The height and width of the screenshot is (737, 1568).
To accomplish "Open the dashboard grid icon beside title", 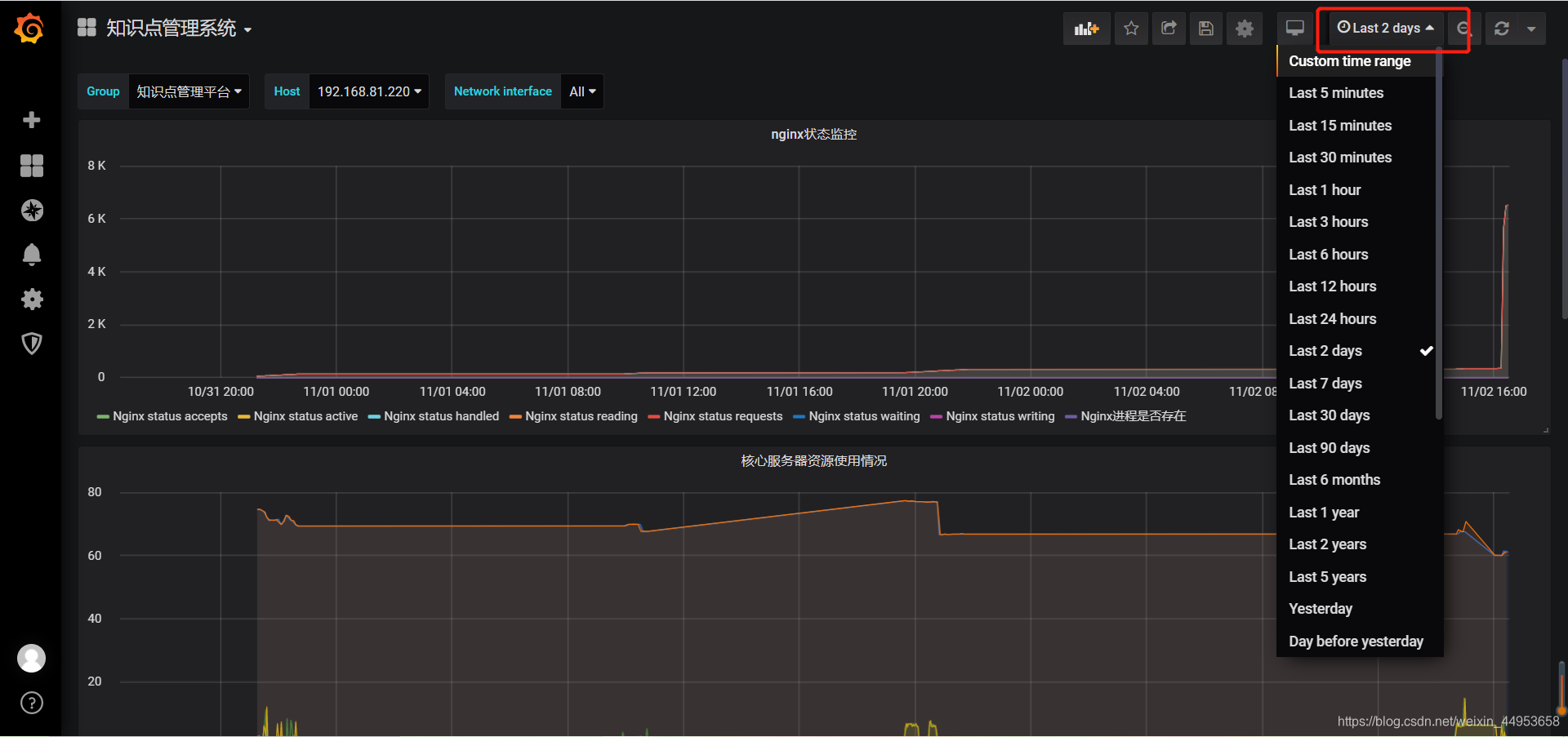I will [x=87, y=28].
